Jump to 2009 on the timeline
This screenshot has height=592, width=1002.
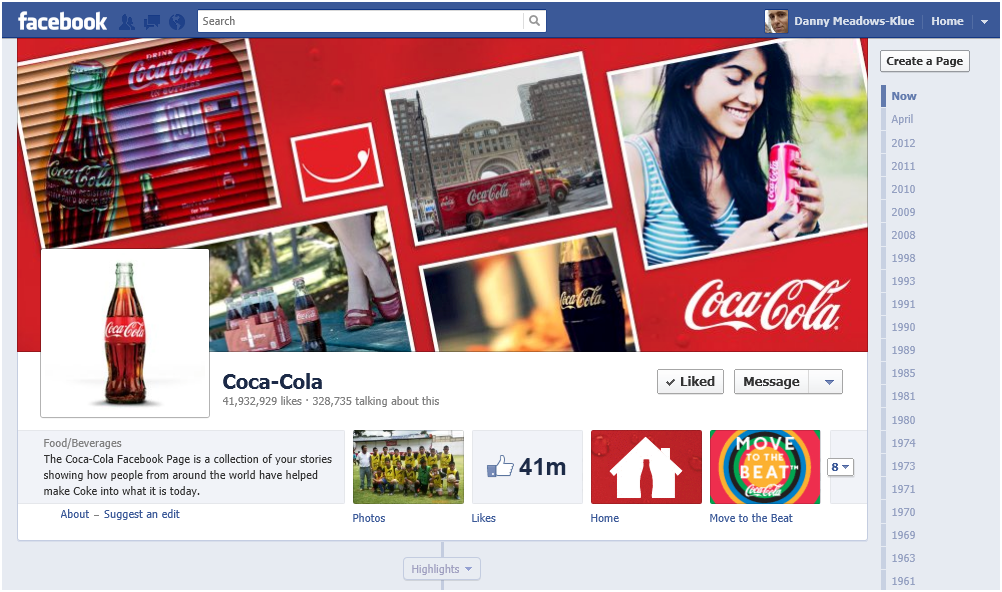[903, 212]
